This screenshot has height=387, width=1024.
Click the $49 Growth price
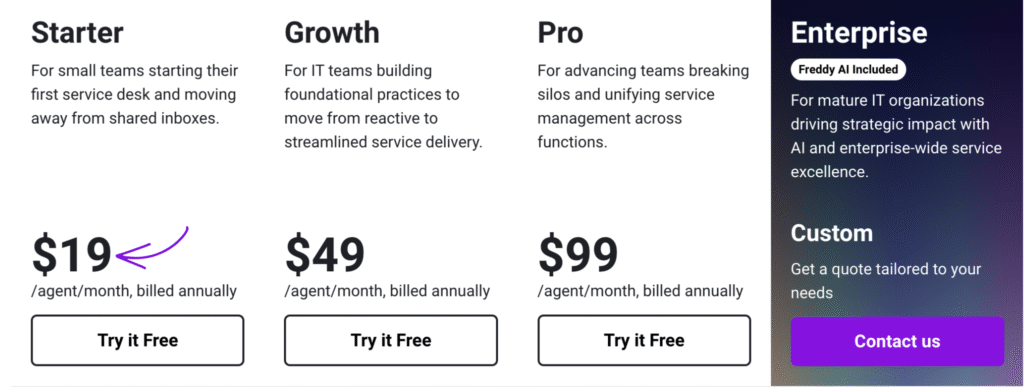click(325, 255)
